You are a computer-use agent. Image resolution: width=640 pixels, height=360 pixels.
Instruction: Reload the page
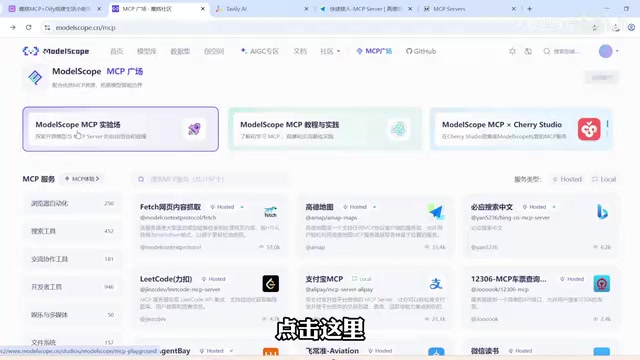pos(29,27)
